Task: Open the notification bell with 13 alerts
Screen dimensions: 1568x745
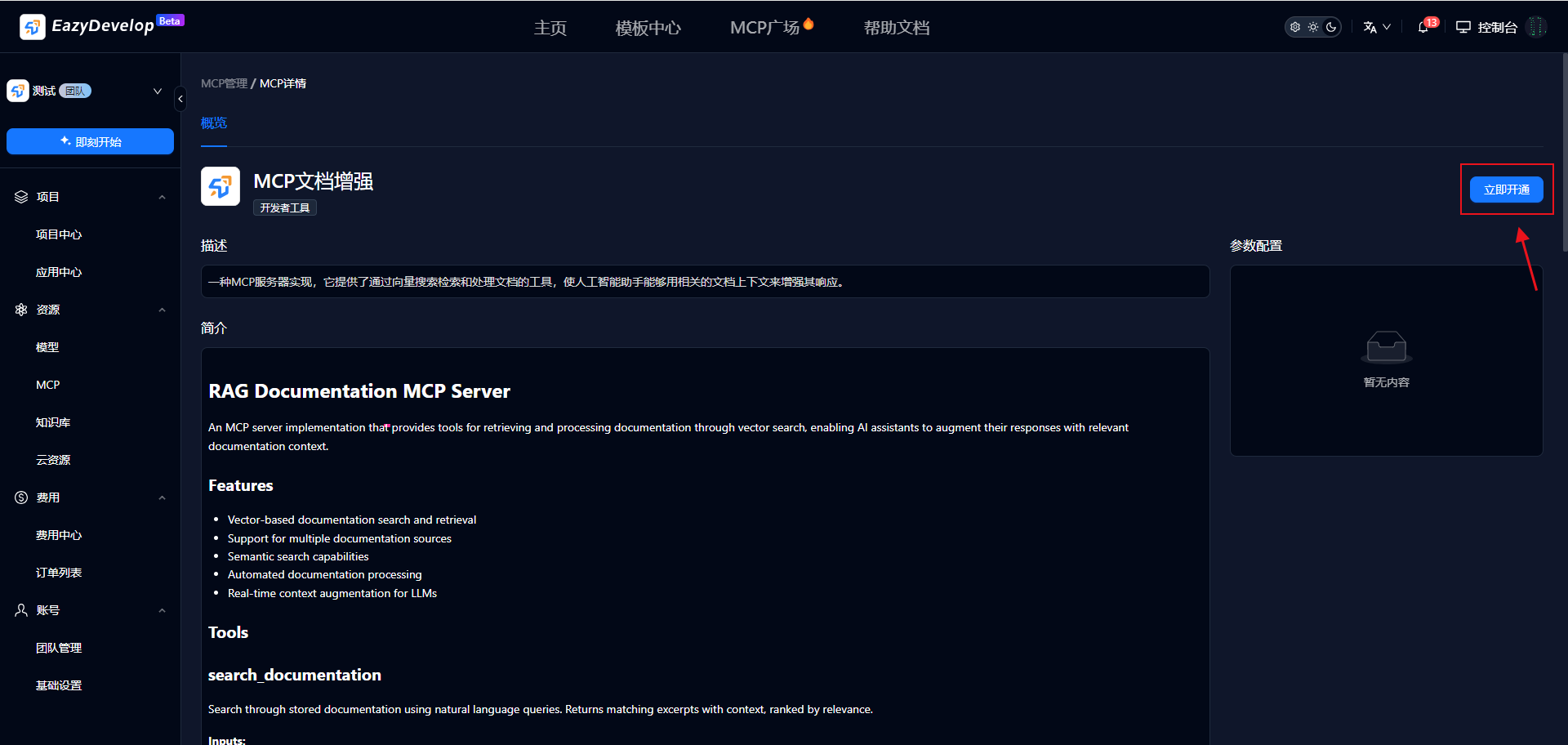Action: [x=1423, y=27]
